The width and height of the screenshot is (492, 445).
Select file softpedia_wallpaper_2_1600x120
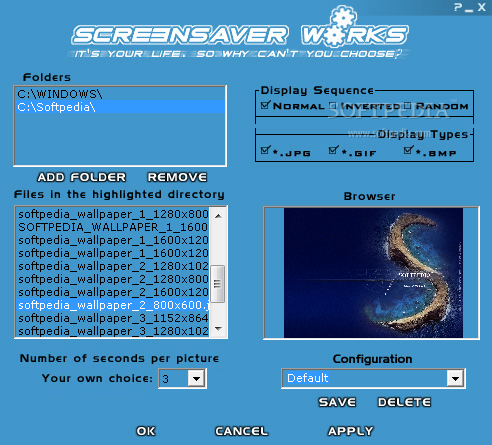click(113, 292)
